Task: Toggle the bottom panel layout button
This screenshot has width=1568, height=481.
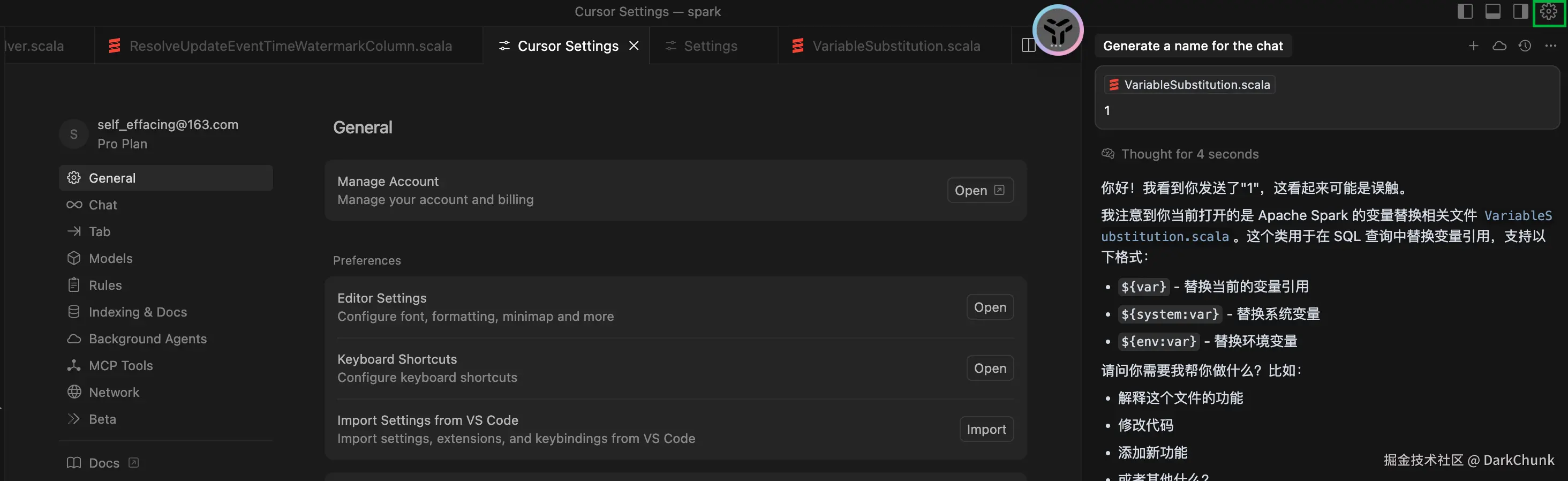Action: pos(1492,12)
